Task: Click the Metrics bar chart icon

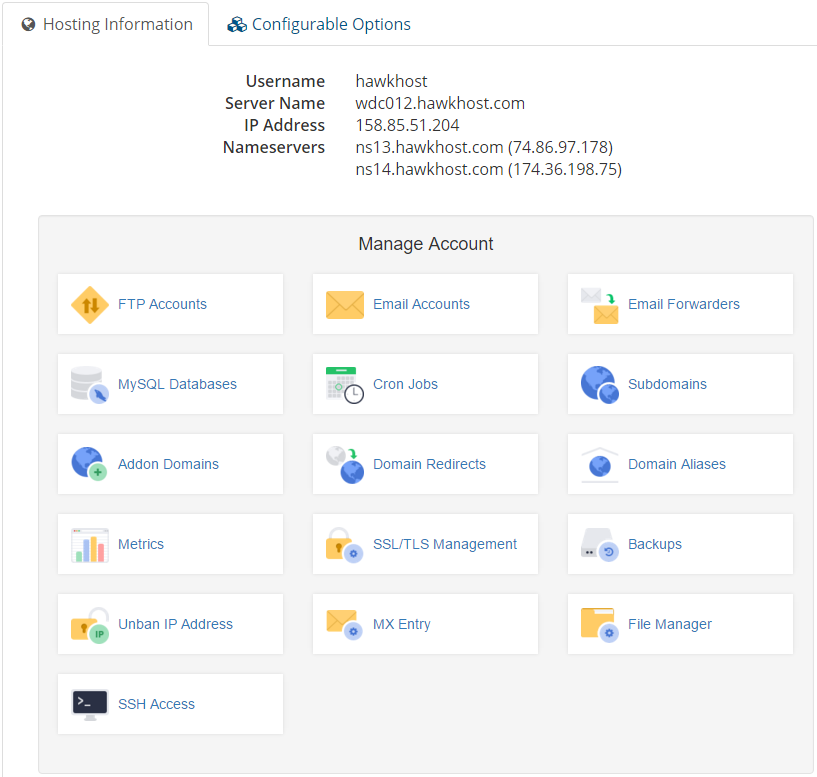Action: [x=89, y=545]
